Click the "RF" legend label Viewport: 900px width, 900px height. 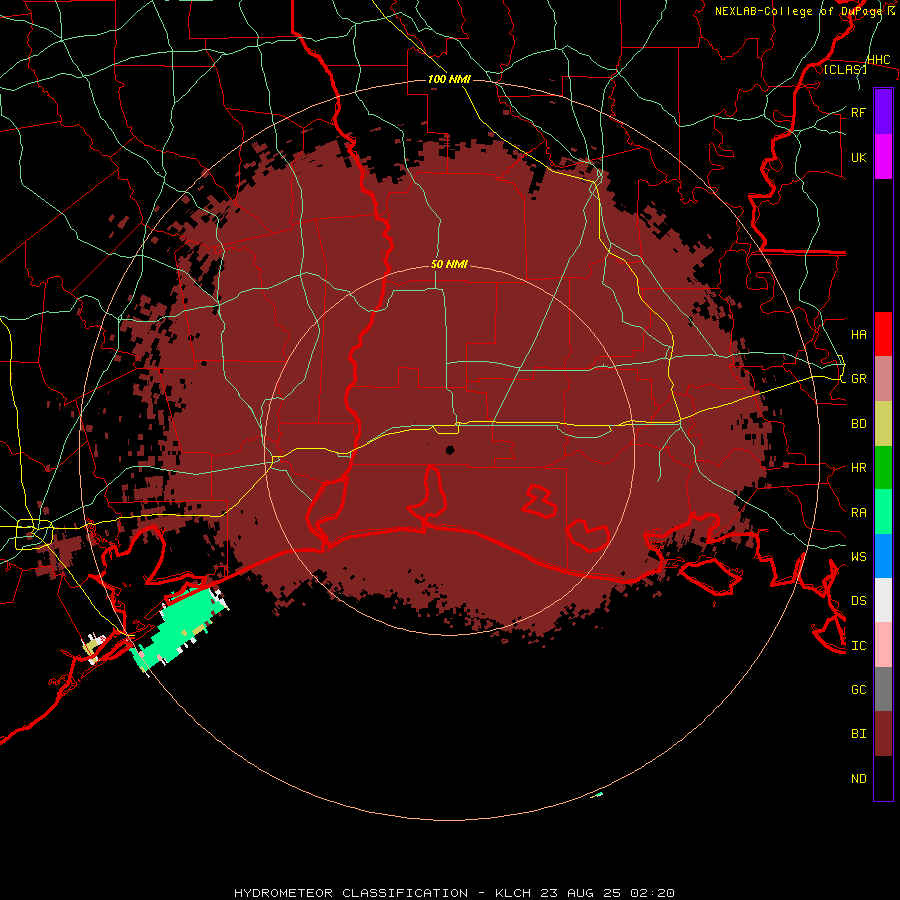(858, 113)
